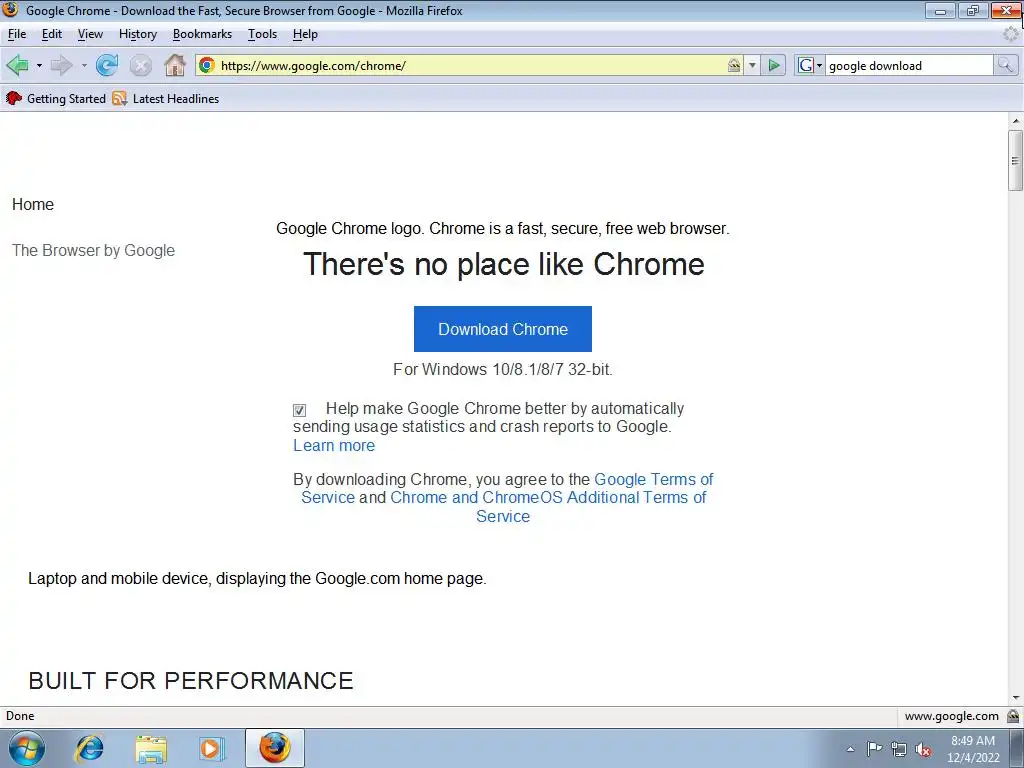This screenshot has width=1024, height=768.
Task: Click the Home link on the page
Action: click(x=33, y=204)
